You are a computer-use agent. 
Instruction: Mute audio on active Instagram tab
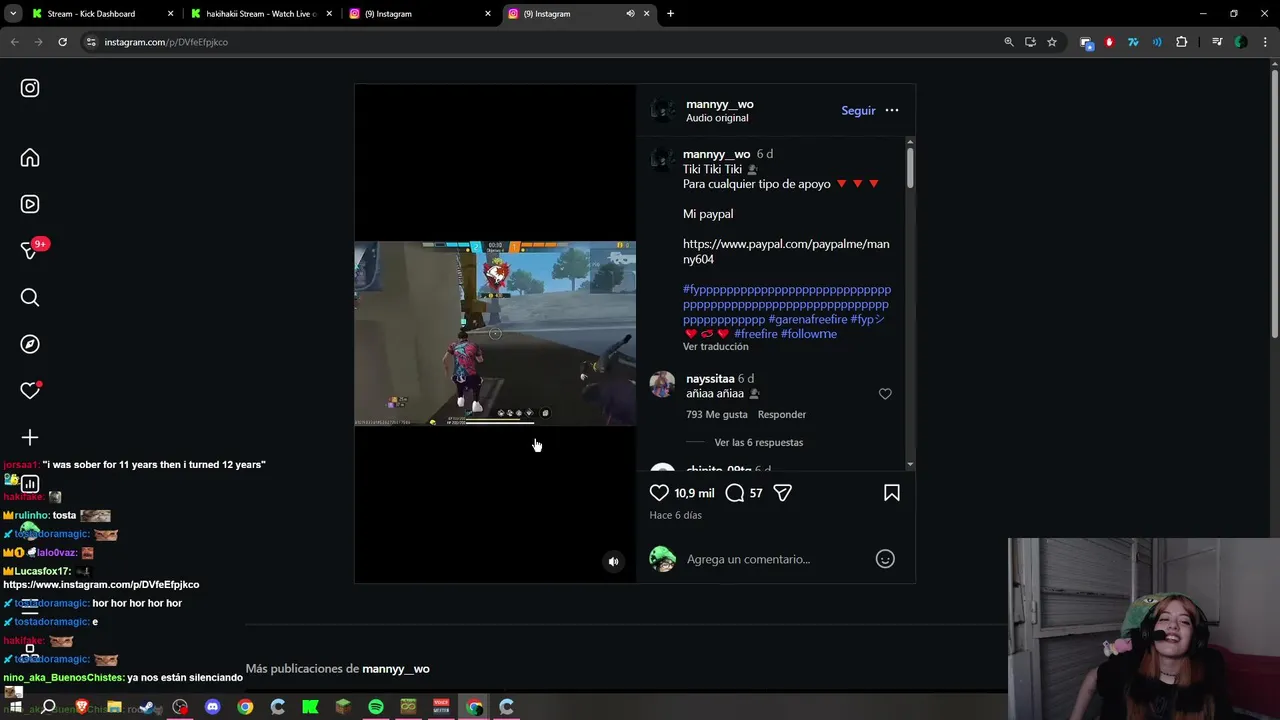(630, 14)
